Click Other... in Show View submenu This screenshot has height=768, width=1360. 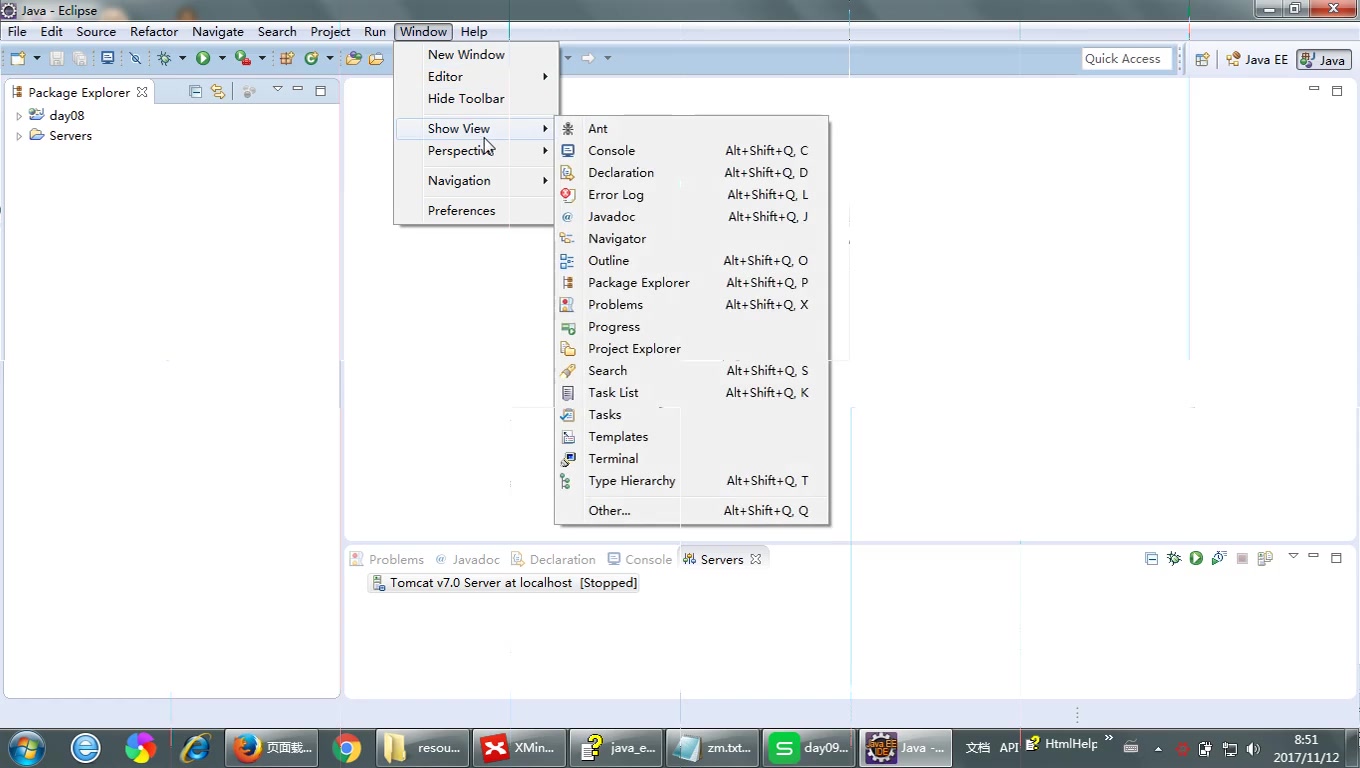pos(691,511)
